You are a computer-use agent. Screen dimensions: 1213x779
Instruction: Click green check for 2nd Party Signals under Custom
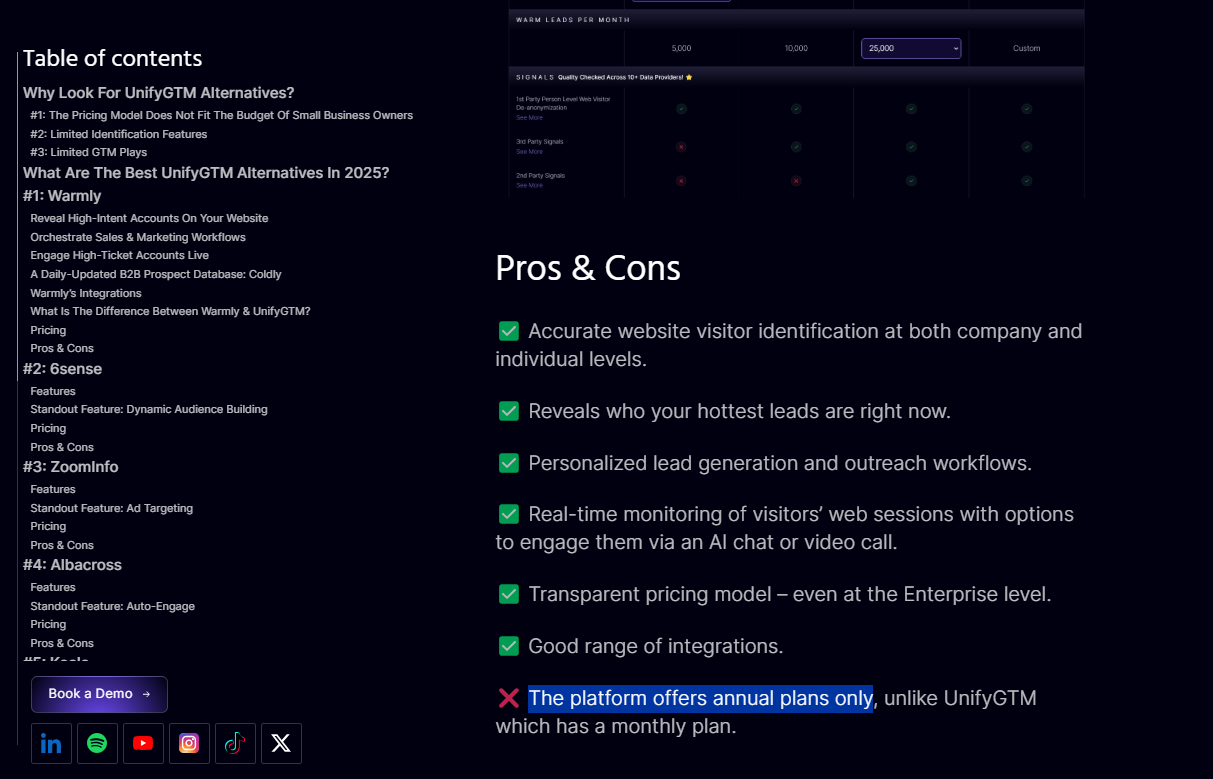pyautogui.click(x=1027, y=181)
